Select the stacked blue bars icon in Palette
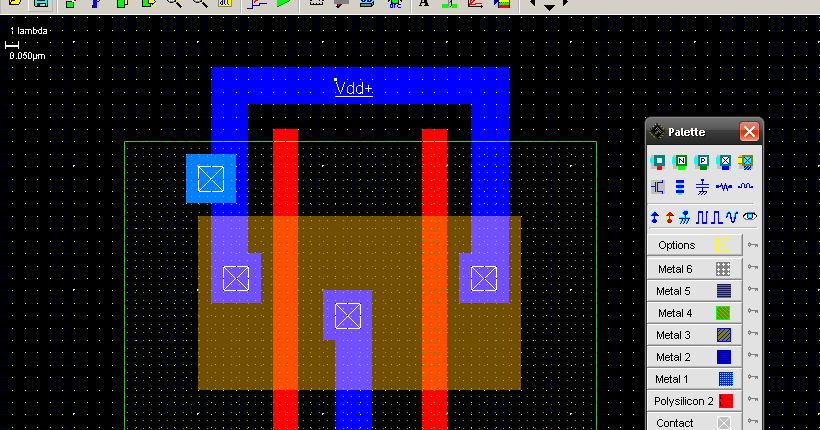The image size is (820, 430). tap(680, 187)
